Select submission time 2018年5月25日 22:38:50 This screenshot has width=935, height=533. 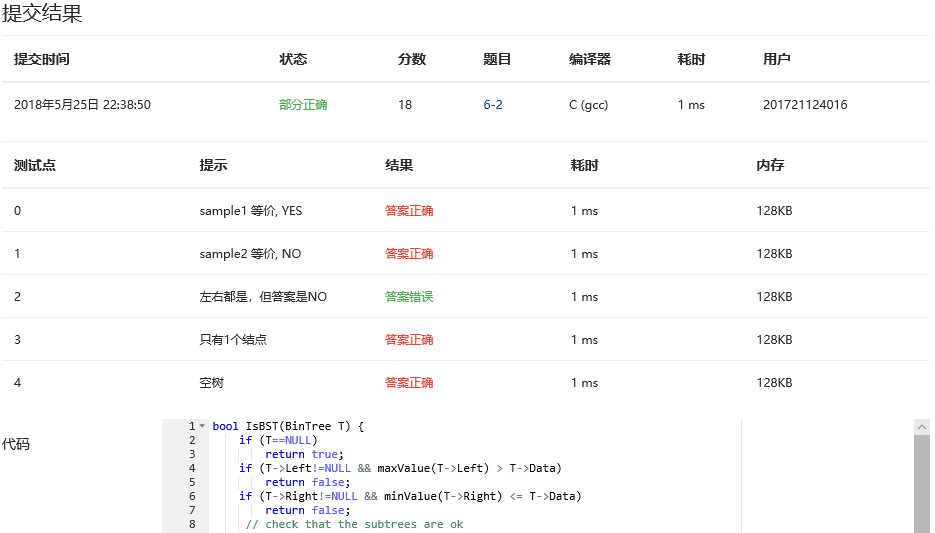tap(82, 105)
